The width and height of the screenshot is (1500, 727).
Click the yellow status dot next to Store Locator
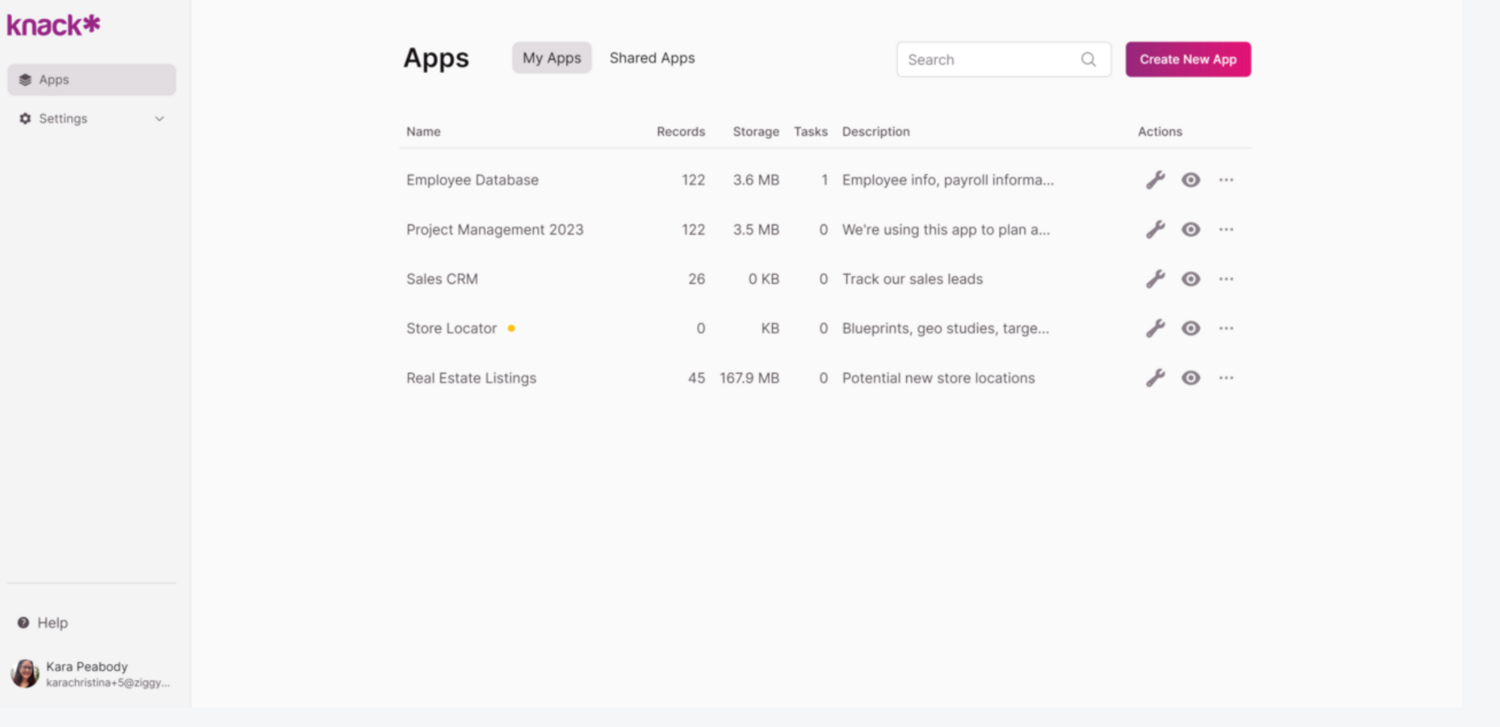coord(511,328)
